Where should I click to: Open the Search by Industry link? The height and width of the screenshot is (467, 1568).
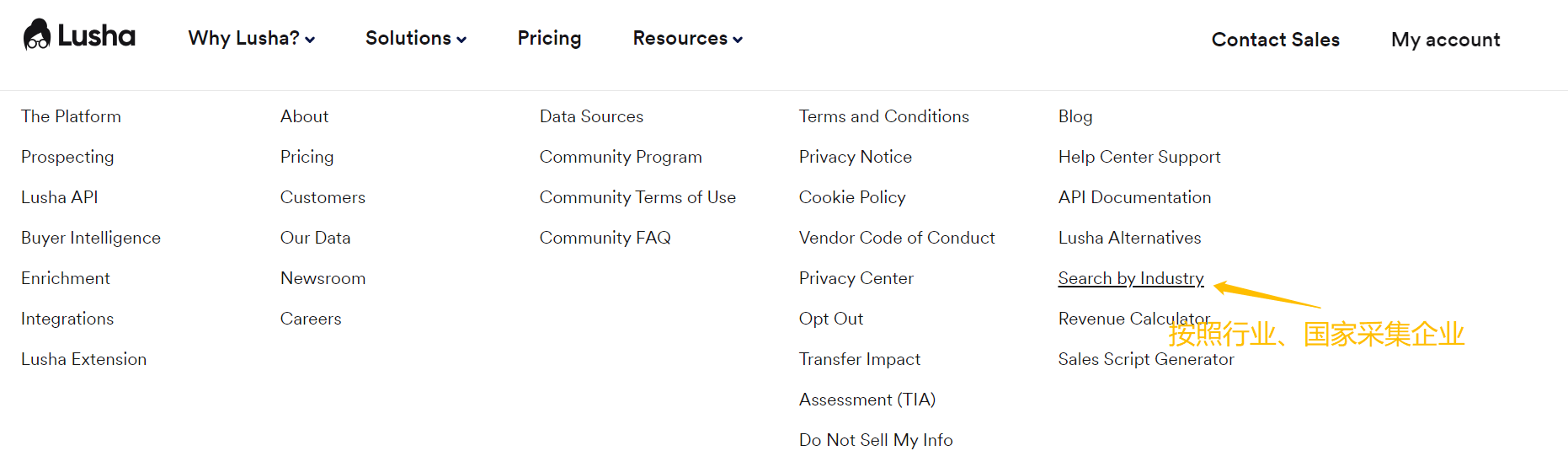point(1131,278)
